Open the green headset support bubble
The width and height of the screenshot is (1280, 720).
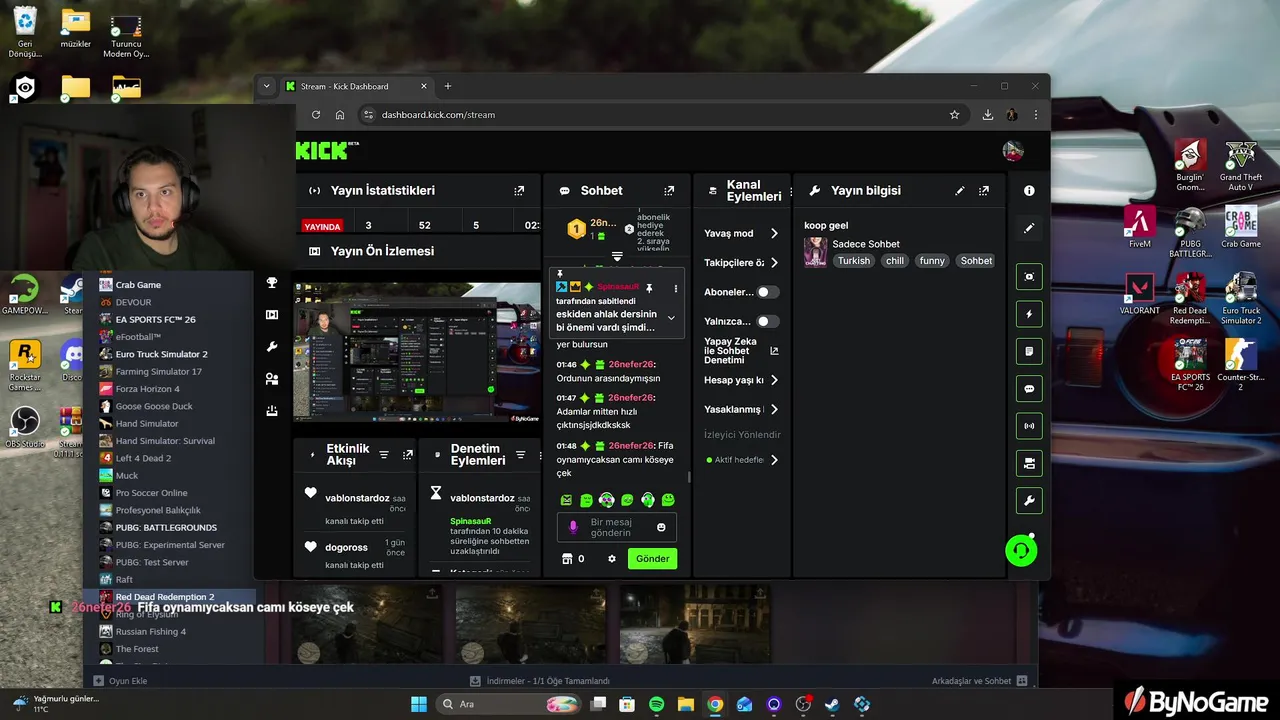tap(1021, 550)
